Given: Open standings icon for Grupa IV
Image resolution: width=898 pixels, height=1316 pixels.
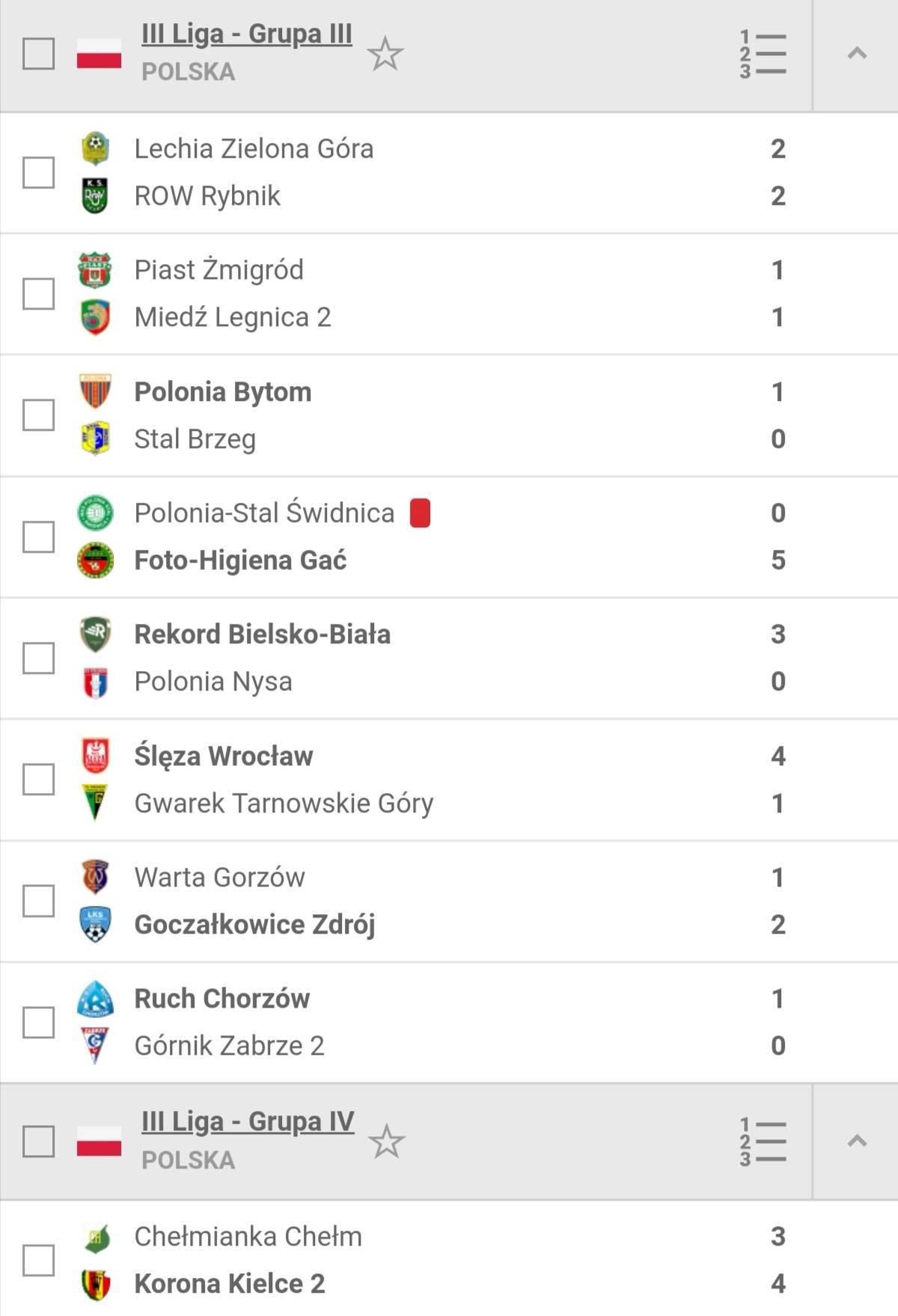Looking at the screenshot, I should point(763,1142).
